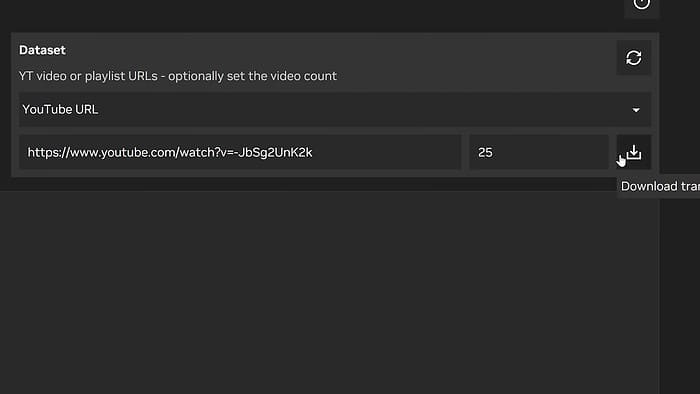The width and height of the screenshot is (700, 394).
Task: Focus the youtube.com/watch URL text field
Action: (240, 152)
